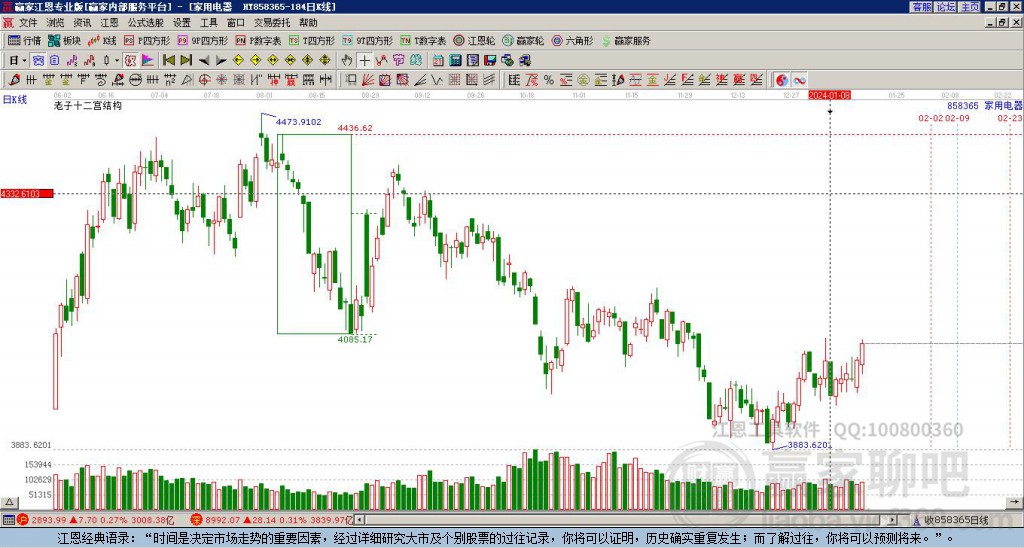Select the Gann fan lines tool
This screenshot has height=548, width=1024.
(368, 80)
